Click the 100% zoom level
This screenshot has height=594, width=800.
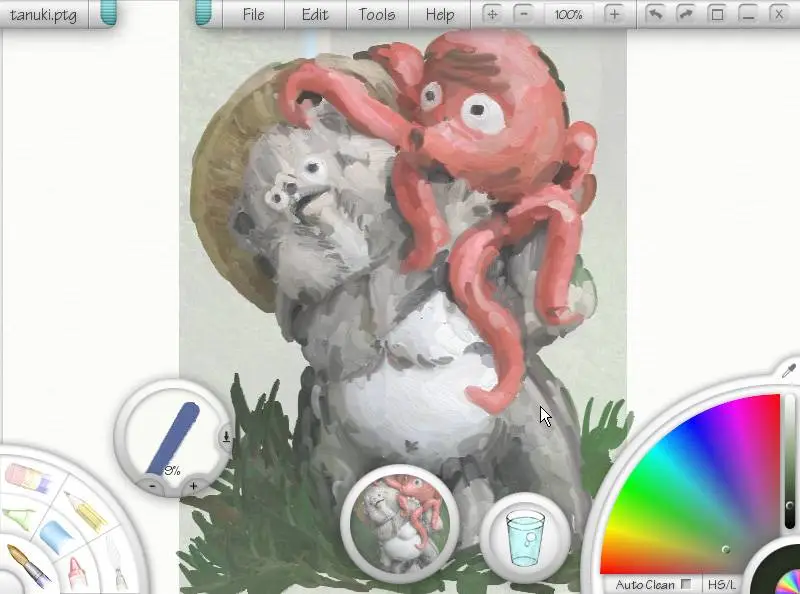point(568,14)
